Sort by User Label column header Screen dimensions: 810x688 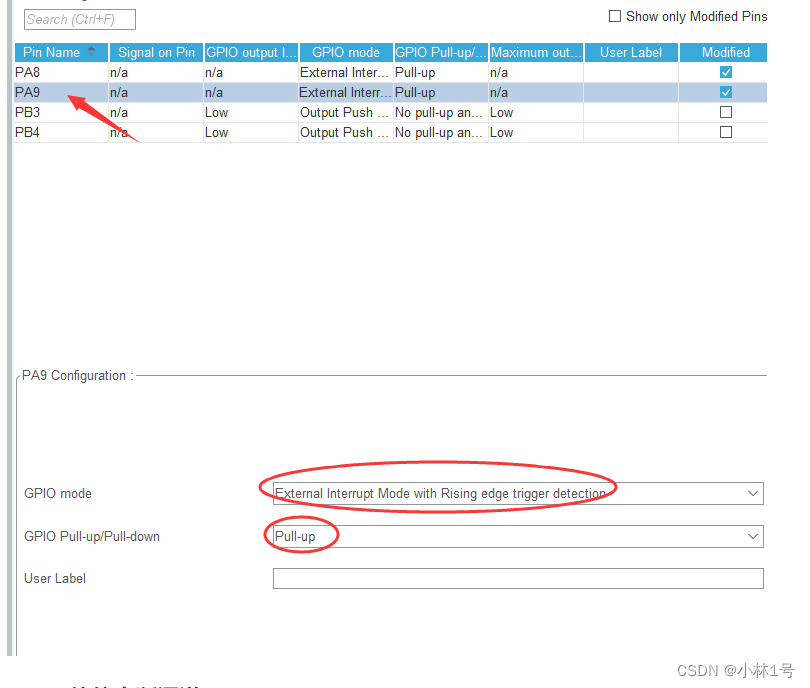coord(631,53)
